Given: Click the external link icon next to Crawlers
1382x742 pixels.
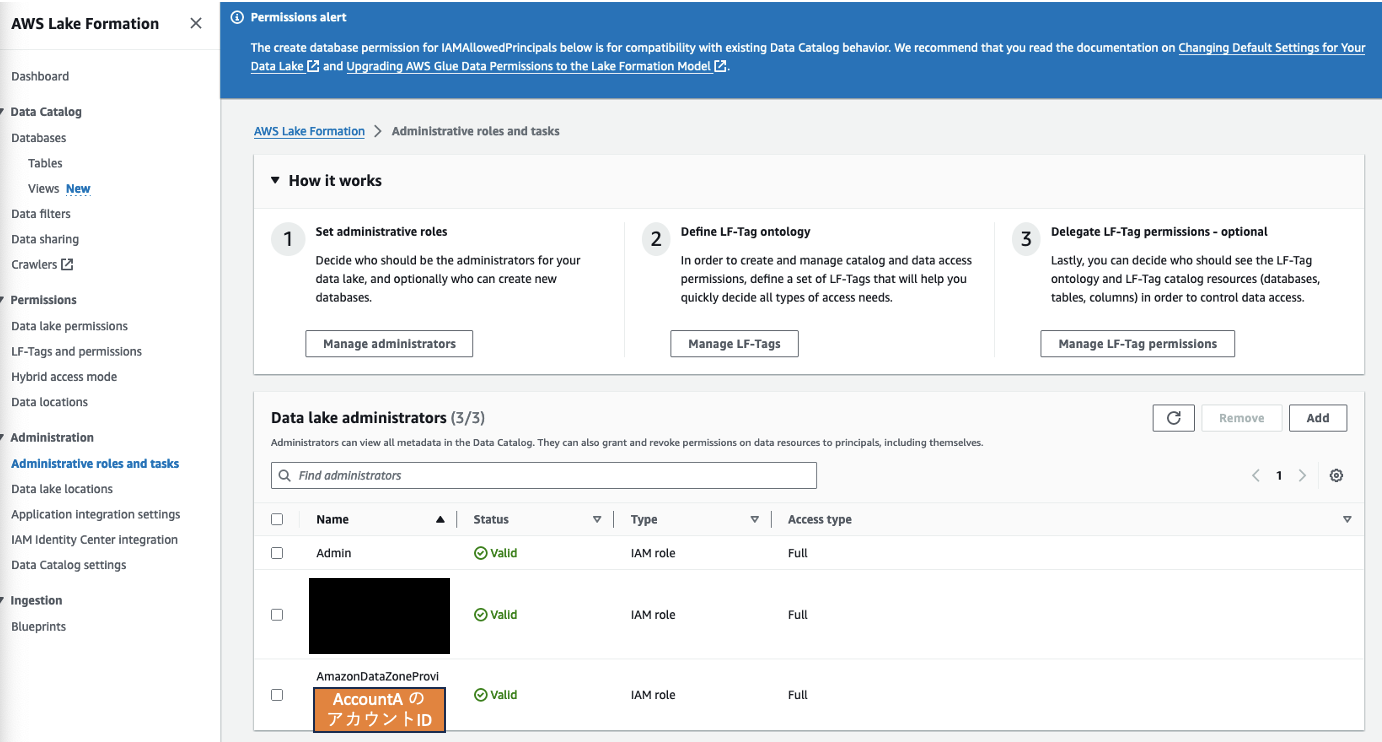Looking at the screenshot, I should pyautogui.click(x=68, y=263).
